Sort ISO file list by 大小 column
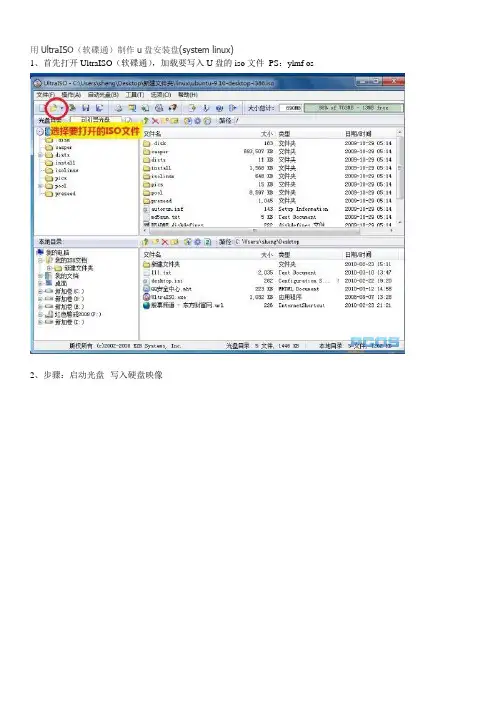This screenshot has height=702, width=496. (x=266, y=134)
